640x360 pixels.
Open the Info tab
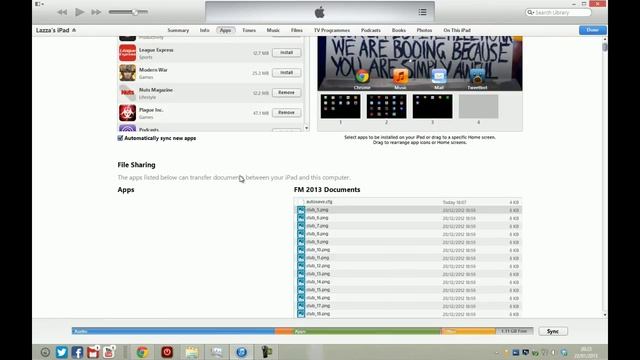pyautogui.click(x=204, y=30)
